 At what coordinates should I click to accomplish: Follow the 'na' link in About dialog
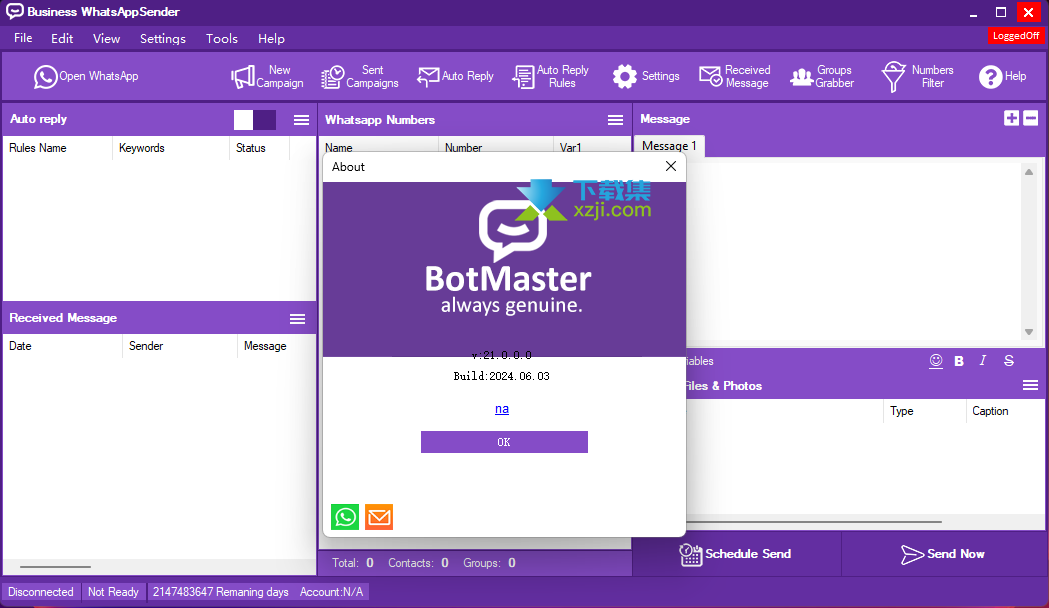(502, 409)
